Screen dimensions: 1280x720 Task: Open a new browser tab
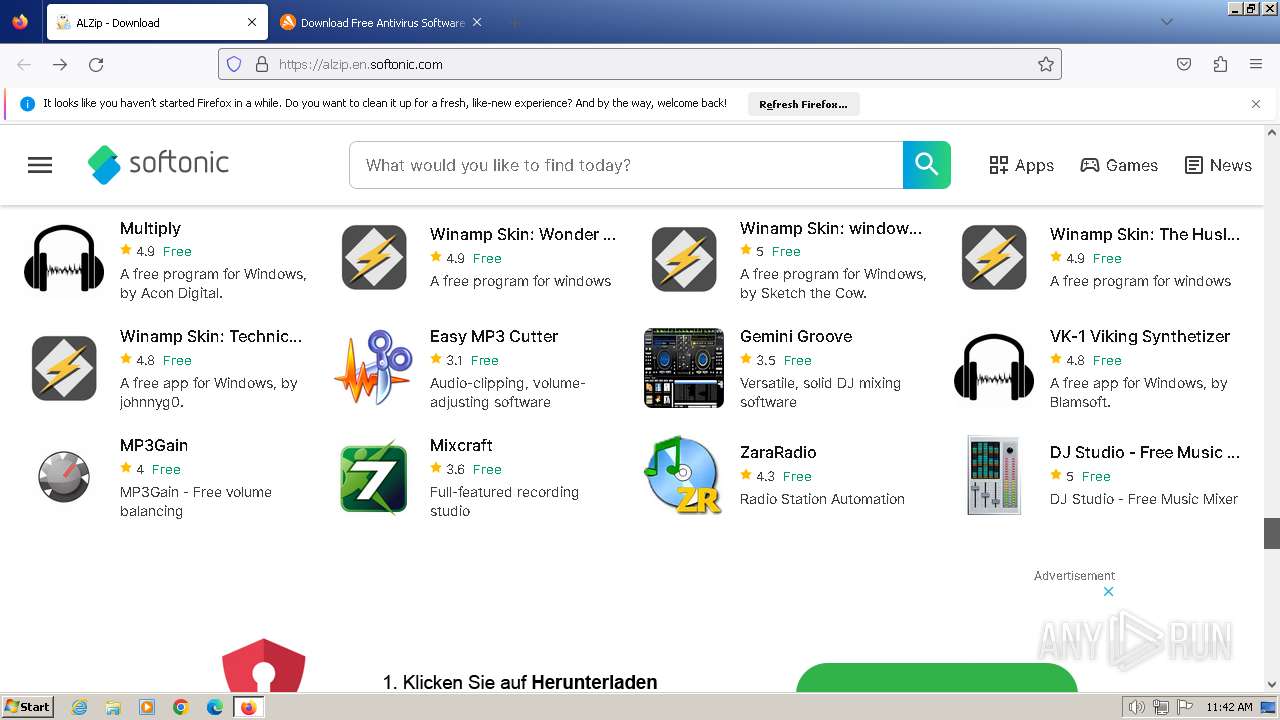click(514, 22)
